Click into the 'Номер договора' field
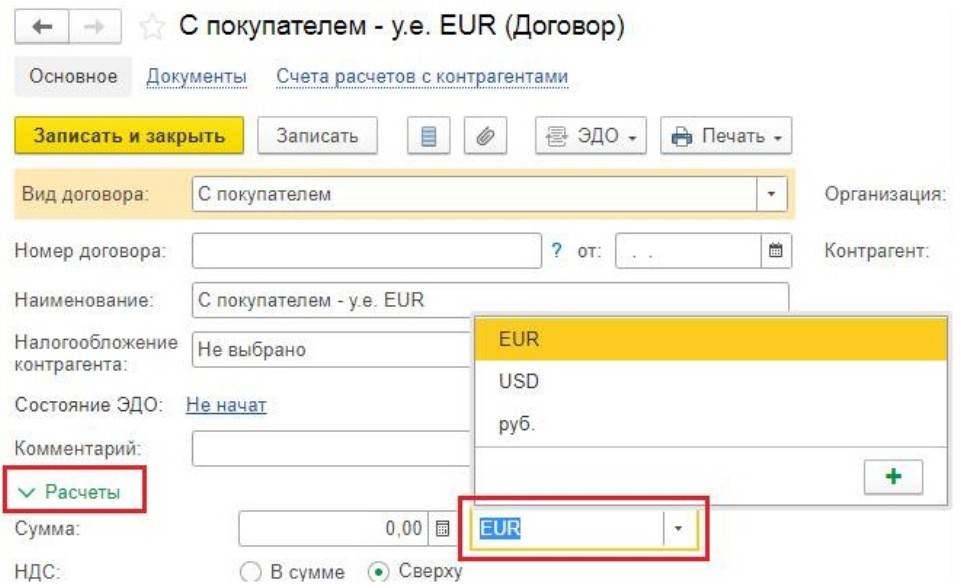 (x=366, y=251)
